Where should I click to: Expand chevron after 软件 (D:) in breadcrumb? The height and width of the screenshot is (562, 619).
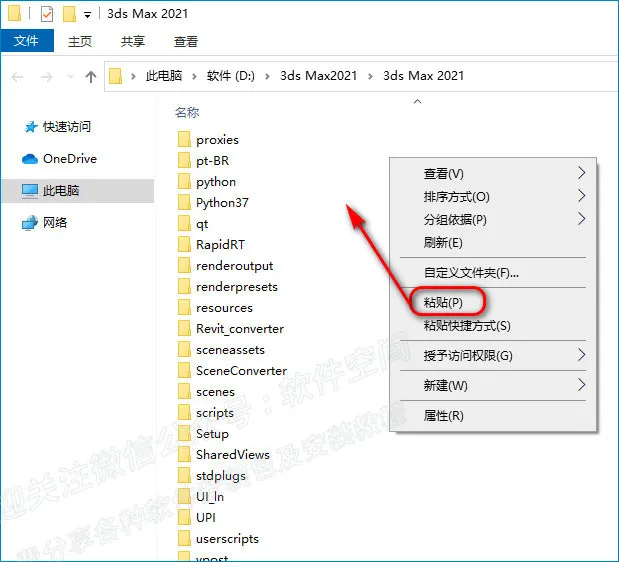267,76
